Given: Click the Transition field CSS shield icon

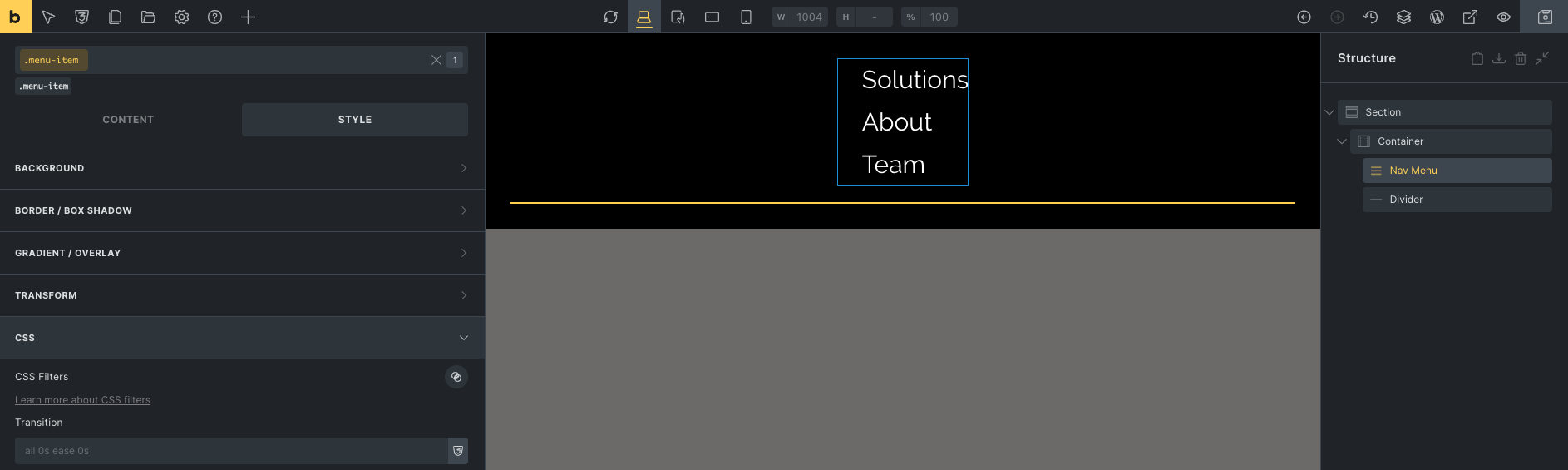Looking at the screenshot, I should (458, 451).
